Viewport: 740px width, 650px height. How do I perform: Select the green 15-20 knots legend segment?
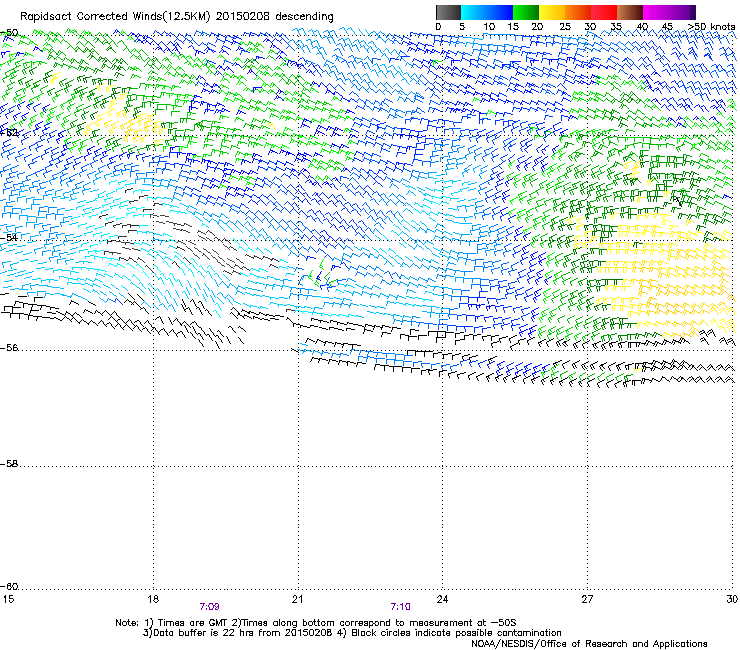526,12
